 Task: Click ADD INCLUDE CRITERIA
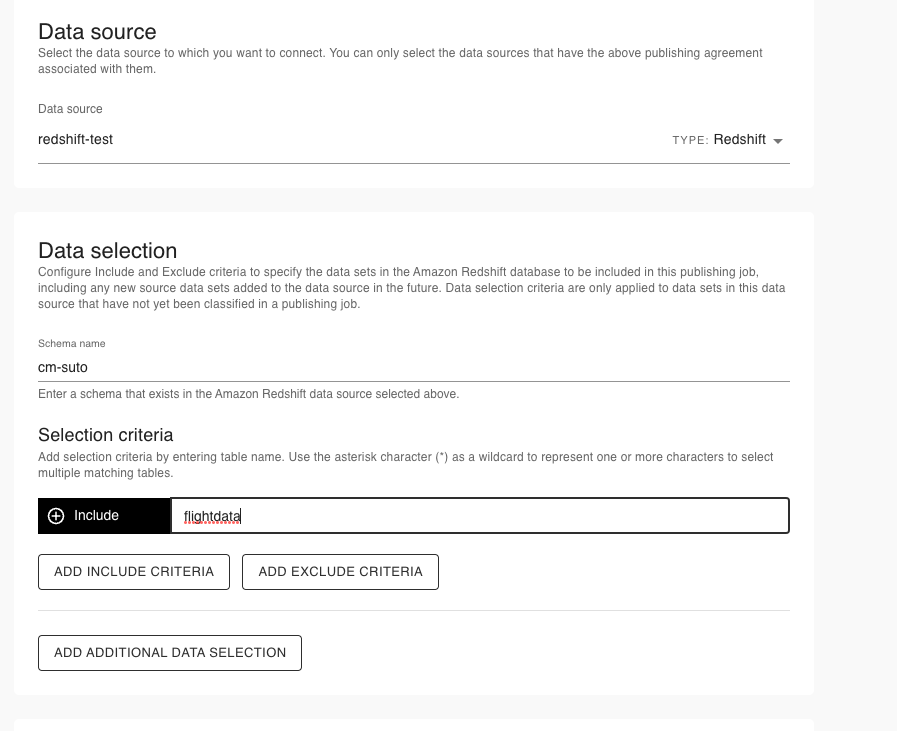[133, 571]
